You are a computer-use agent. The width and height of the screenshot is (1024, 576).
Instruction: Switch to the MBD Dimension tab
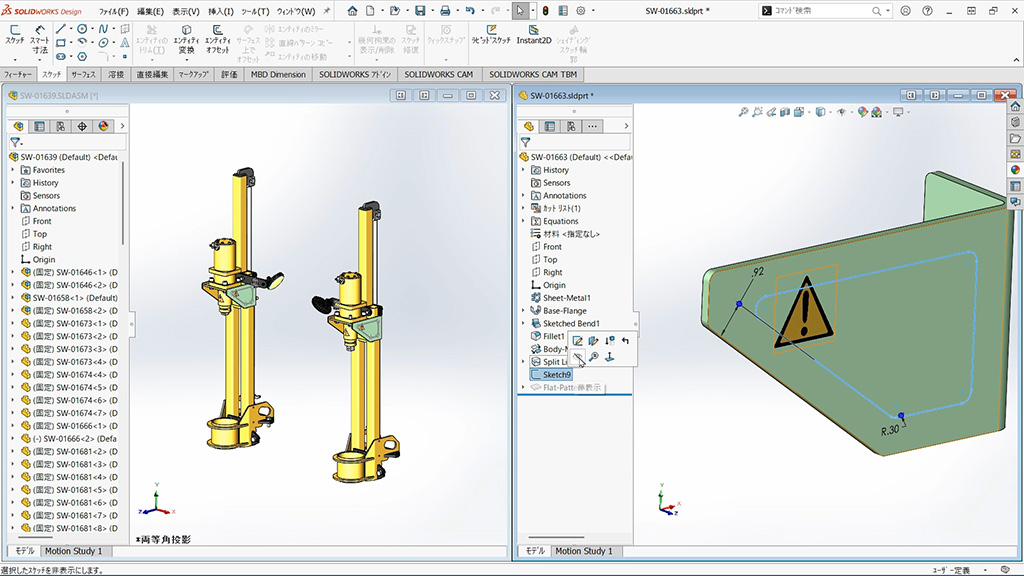pyautogui.click(x=278, y=74)
